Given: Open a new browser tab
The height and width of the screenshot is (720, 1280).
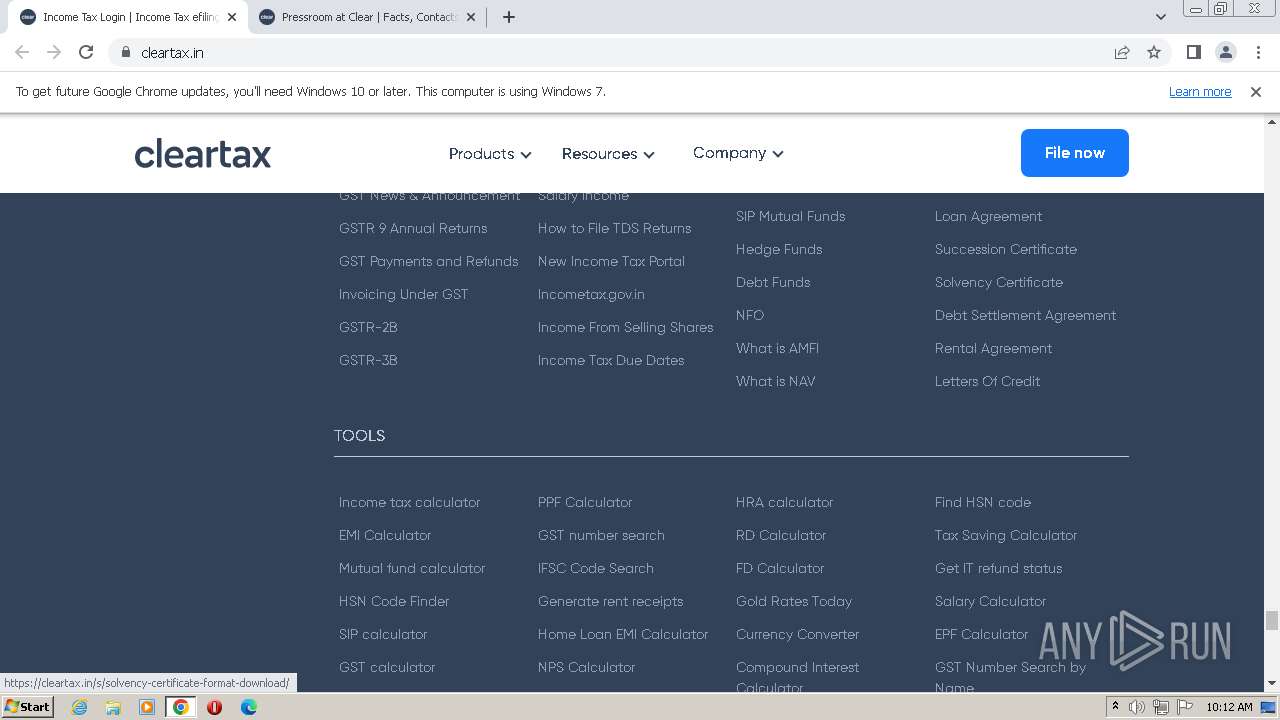Looking at the screenshot, I should coord(509,17).
